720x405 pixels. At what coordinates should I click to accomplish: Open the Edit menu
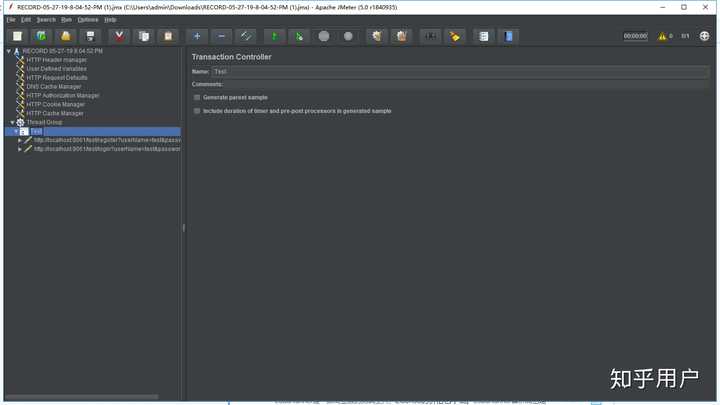26,20
